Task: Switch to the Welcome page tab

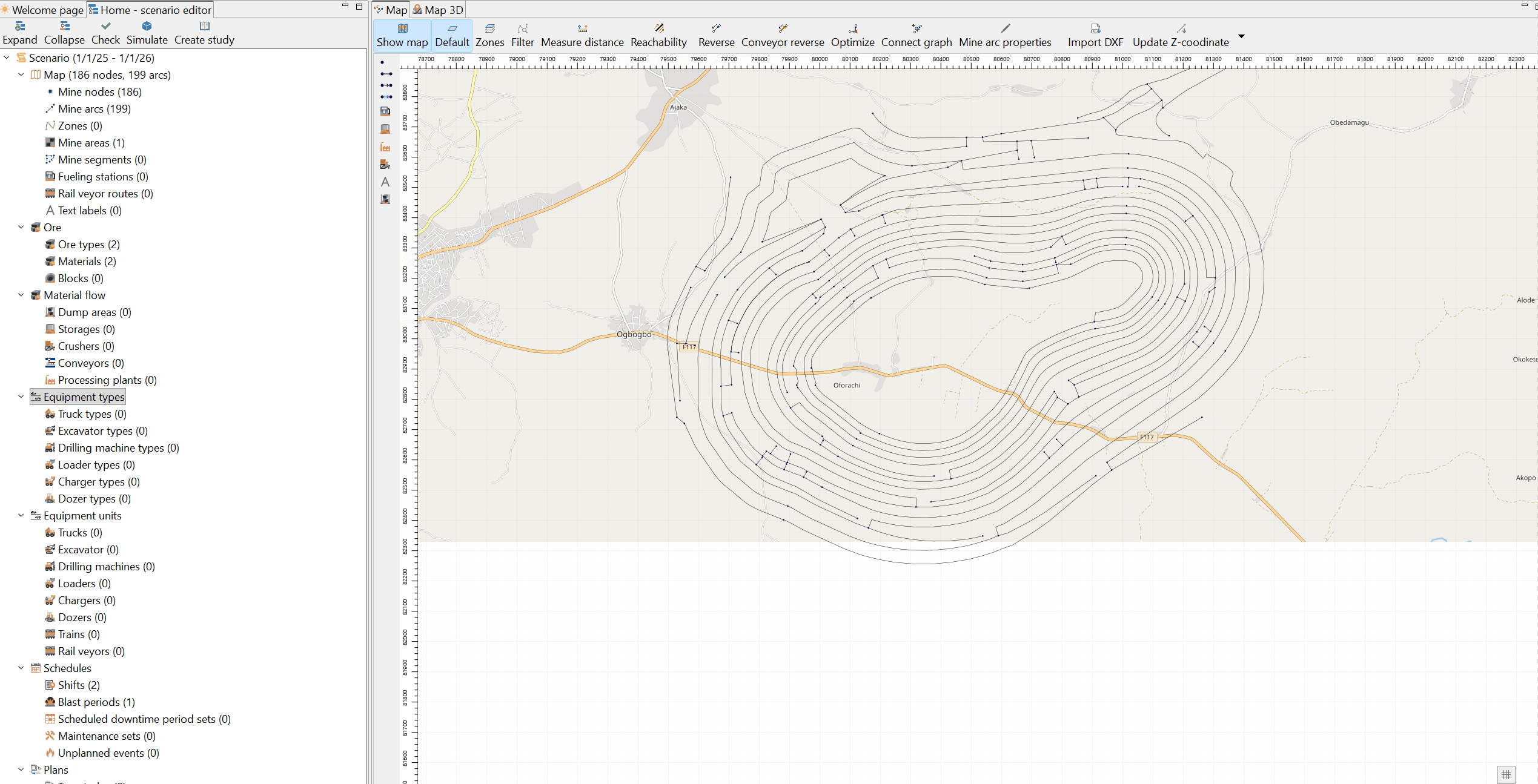Action: tap(42, 10)
